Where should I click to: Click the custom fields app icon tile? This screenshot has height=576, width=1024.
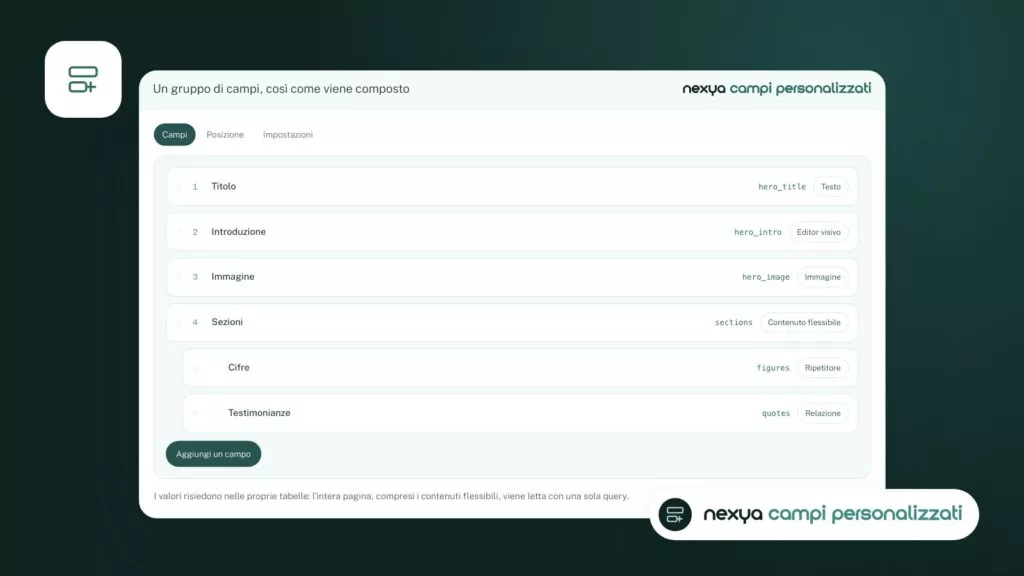click(83, 80)
